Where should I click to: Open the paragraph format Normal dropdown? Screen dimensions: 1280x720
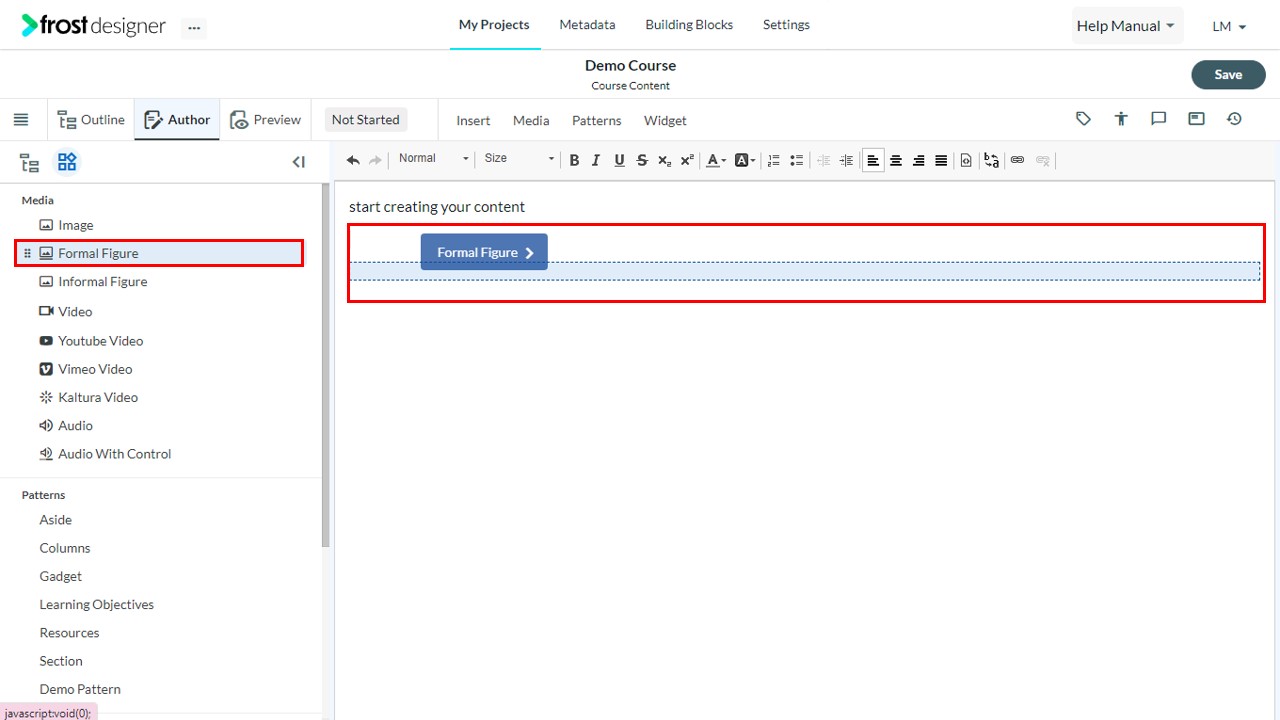[433, 158]
